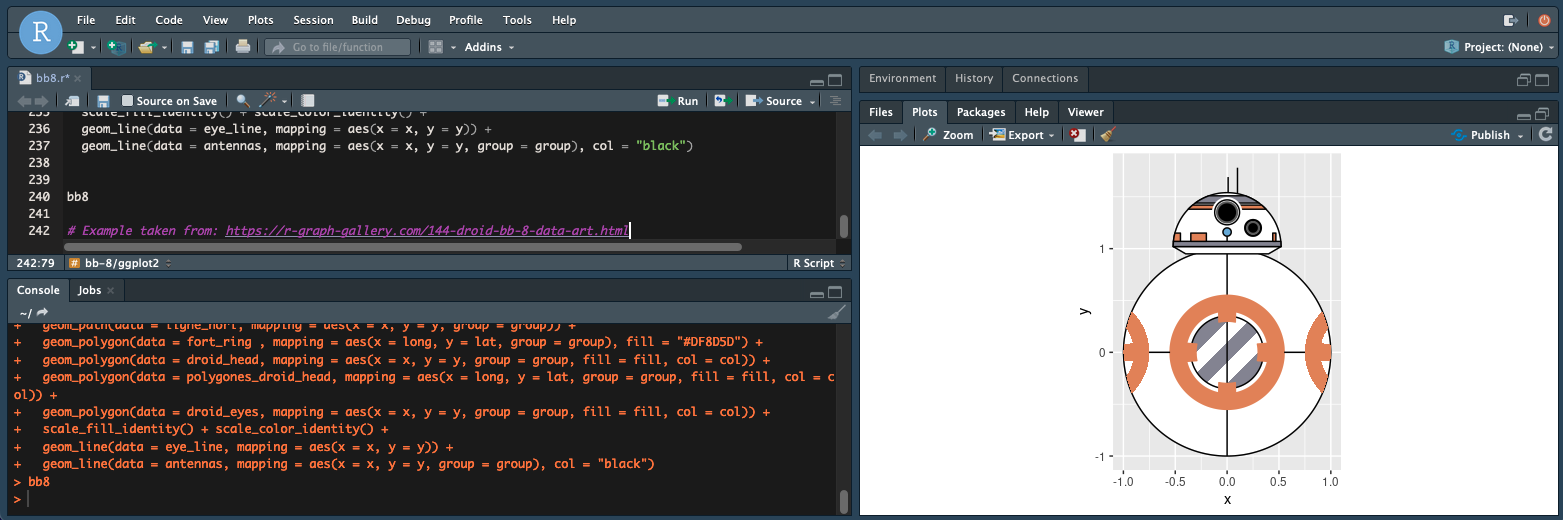Clear the console with the broom icon
The height and width of the screenshot is (520, 1563).
click(x=837, y=312)
